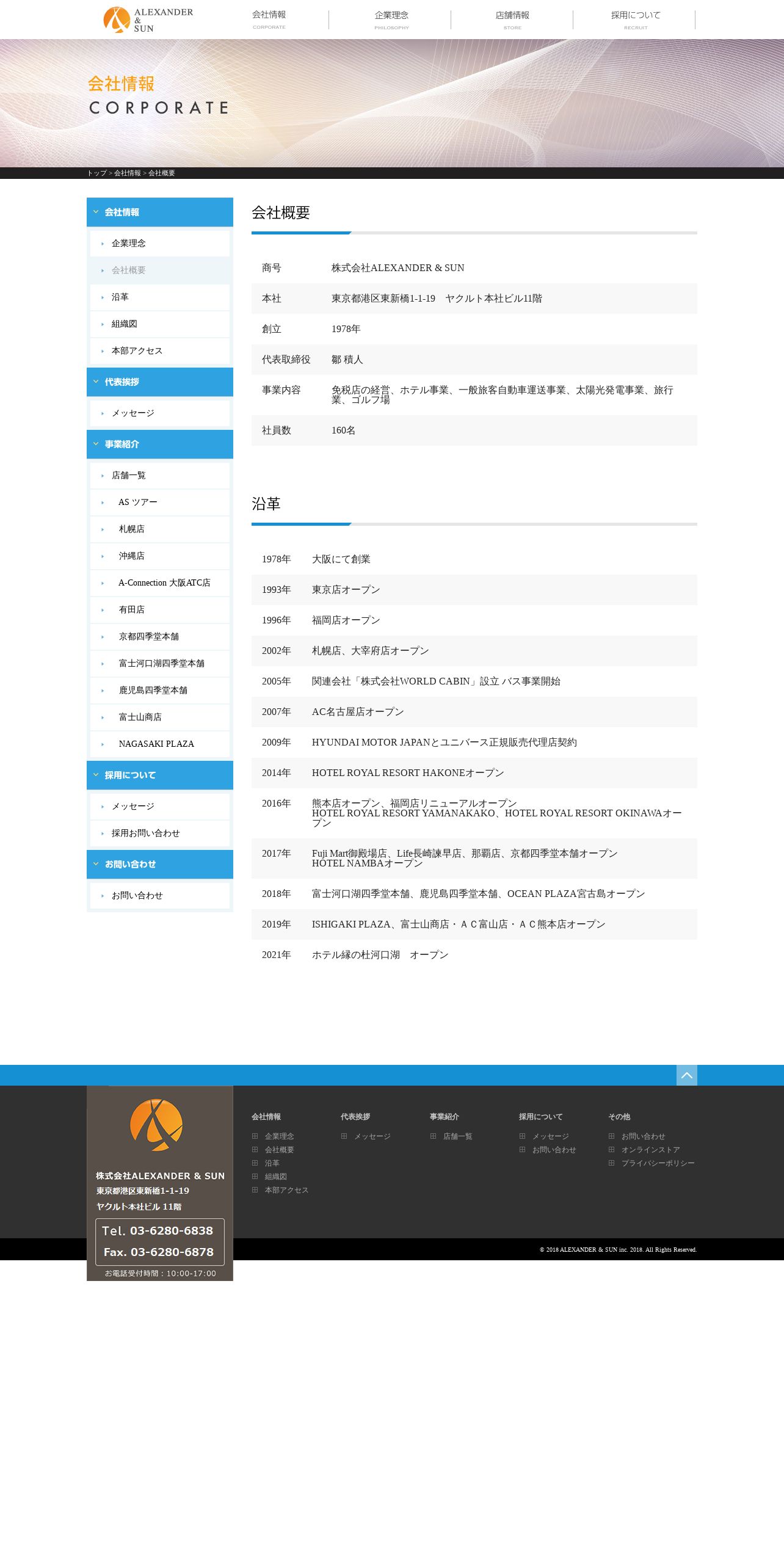
Task: Click the 2014年 HOTEL ROYAL RESORT HAKONE entry
Action: [x=474, y=773]
